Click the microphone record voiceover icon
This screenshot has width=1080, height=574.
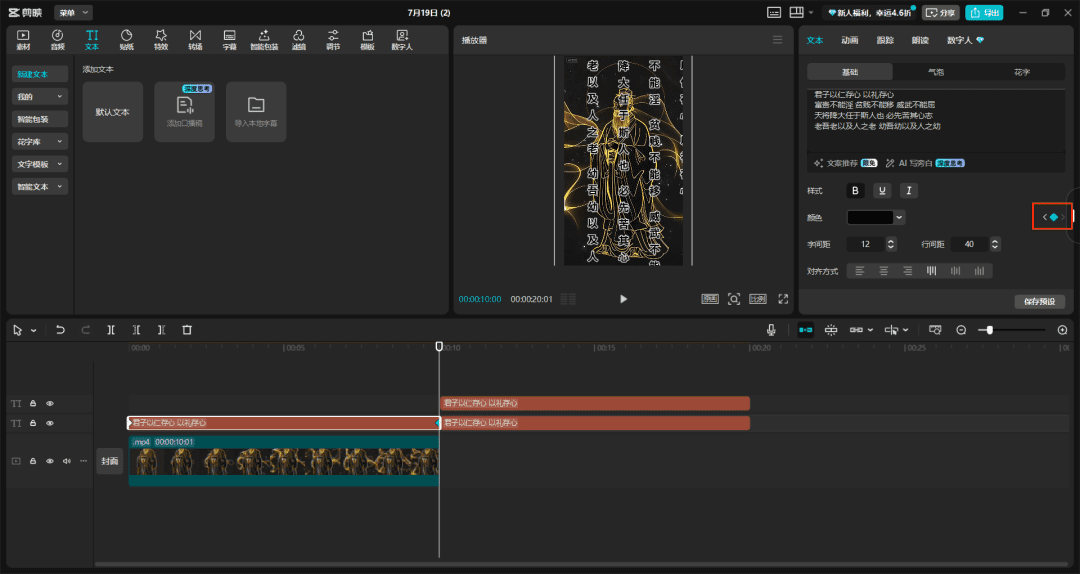tap(771, 330)
